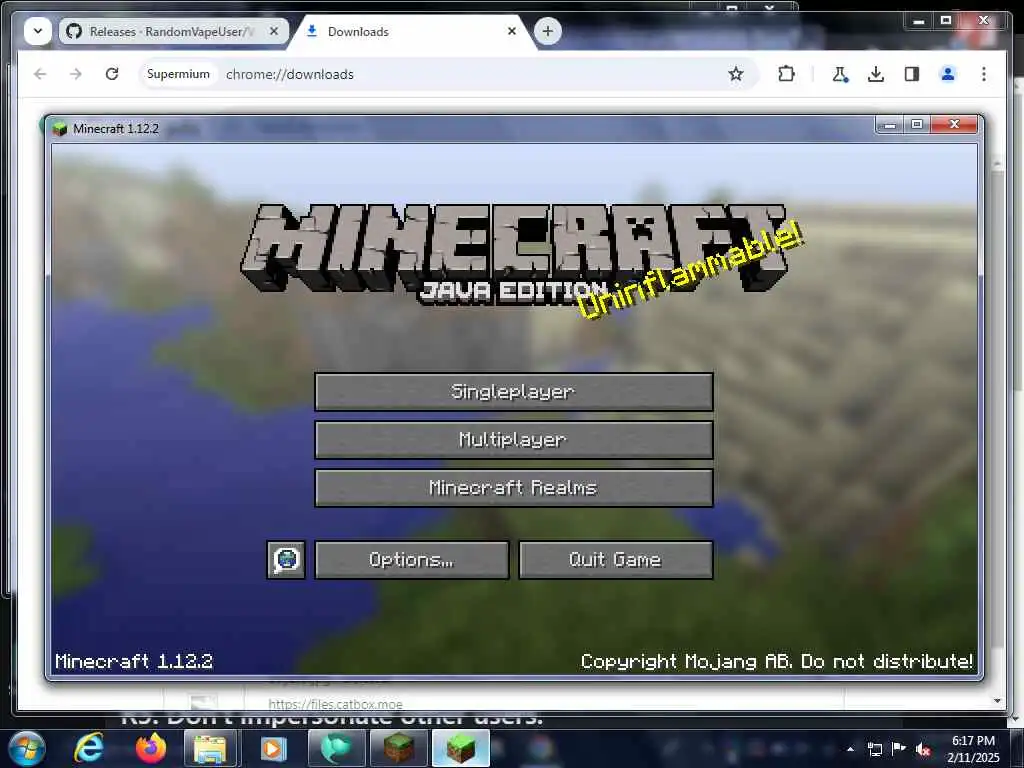Open the clock showing 6:17 PM
The height and width of the screenshot is (768, 1024).
[x=973, y=749]
